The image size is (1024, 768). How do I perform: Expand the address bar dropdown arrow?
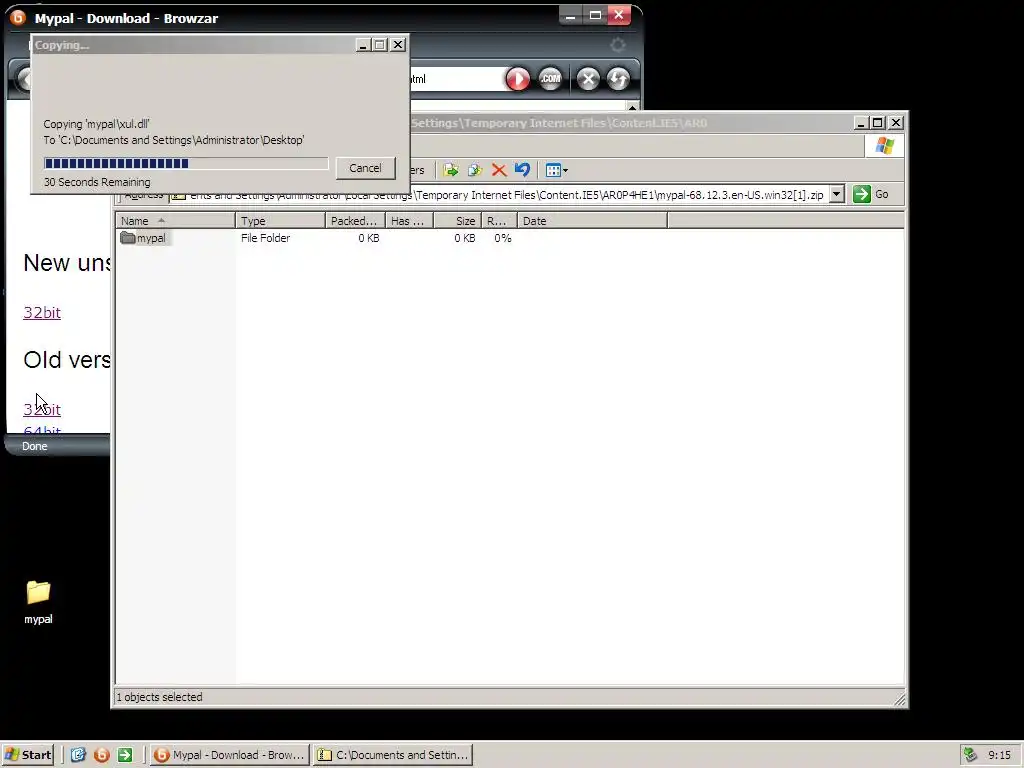tap(837, 194)
